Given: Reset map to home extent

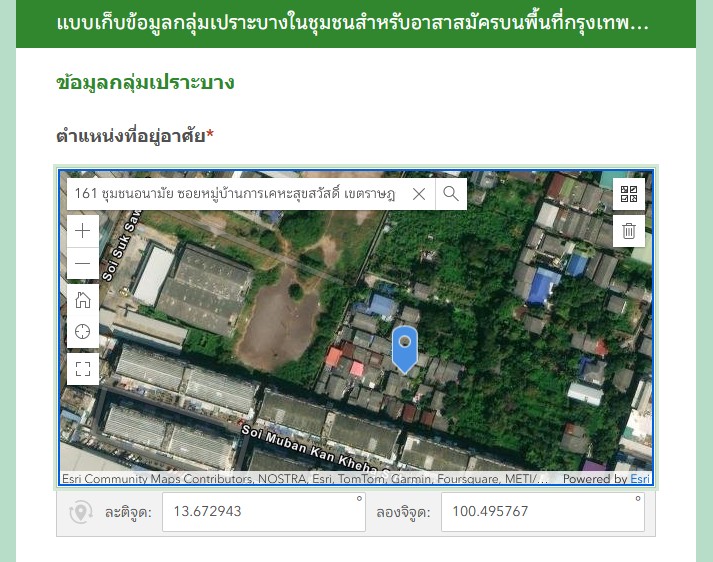Looking at the screenshot, I should (83, 299).
